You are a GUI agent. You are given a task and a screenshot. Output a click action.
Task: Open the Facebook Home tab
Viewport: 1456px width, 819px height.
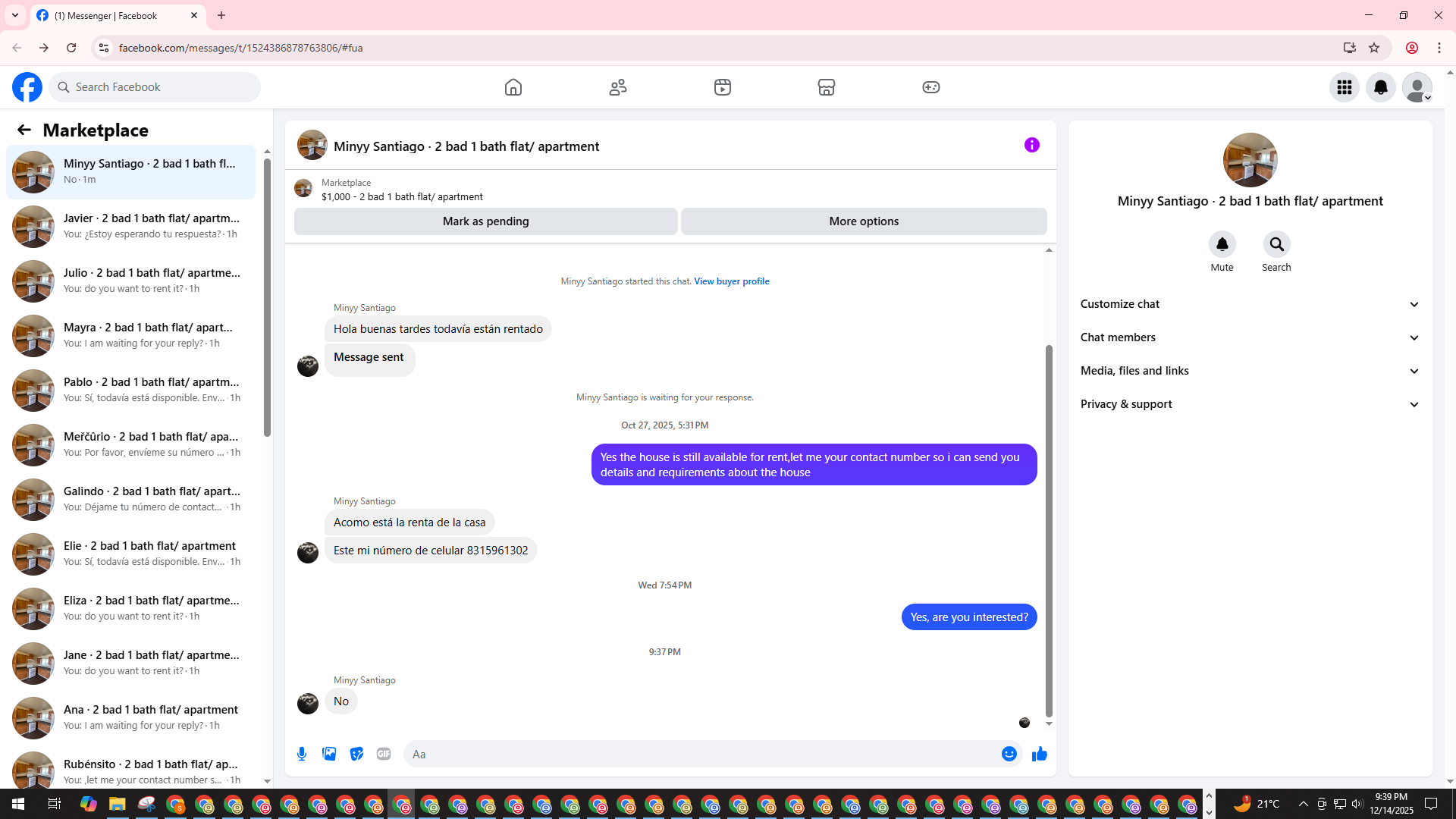pyautogui.click(x=513, y=87)
